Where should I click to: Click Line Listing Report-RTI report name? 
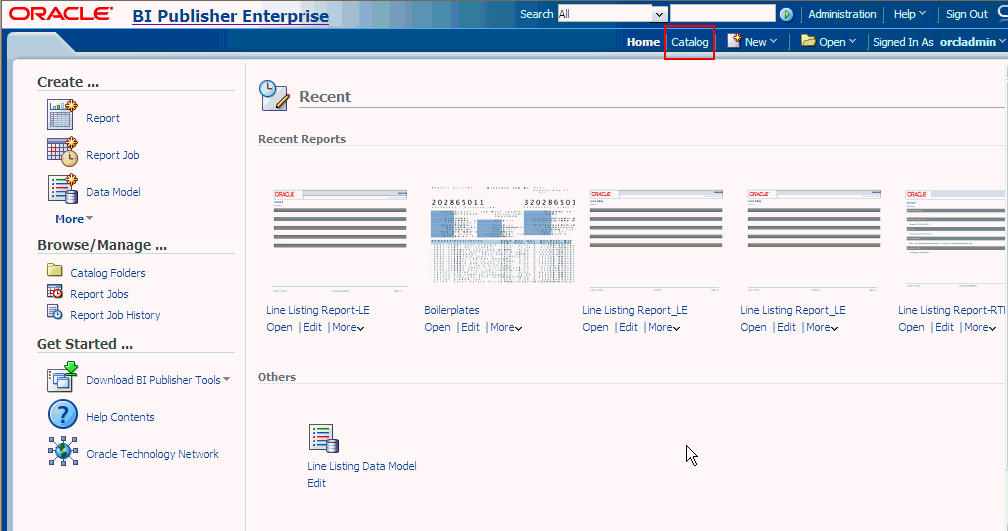click(x=951, y=310)
